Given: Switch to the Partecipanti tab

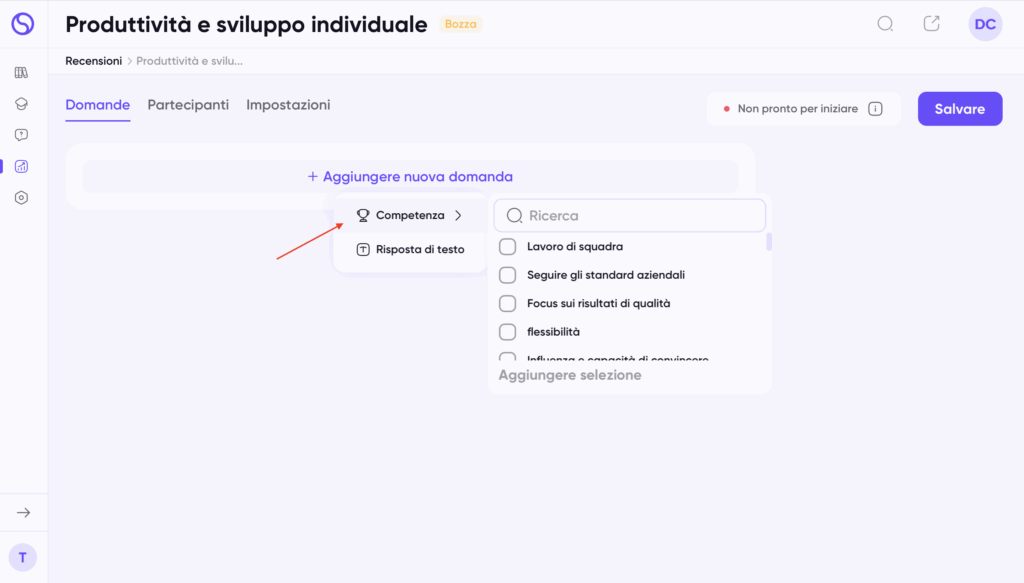Looking at the screenshot, I should [x=188, y=105].
